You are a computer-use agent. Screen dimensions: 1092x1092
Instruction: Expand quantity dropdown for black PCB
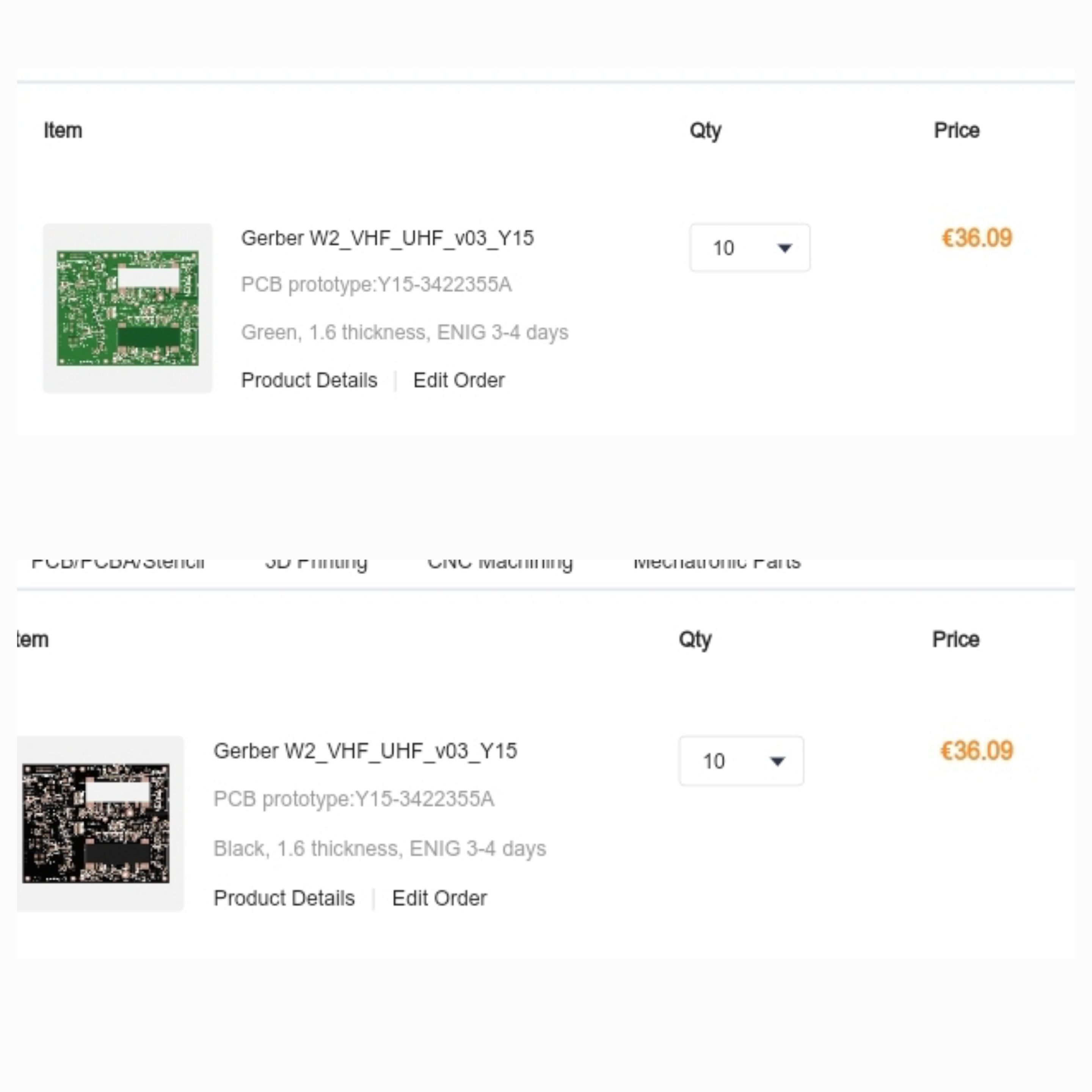741,761
